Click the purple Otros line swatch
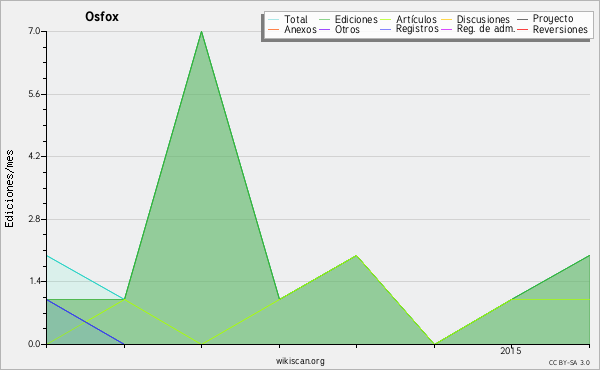The image size is (600, 370). (324, 29)
